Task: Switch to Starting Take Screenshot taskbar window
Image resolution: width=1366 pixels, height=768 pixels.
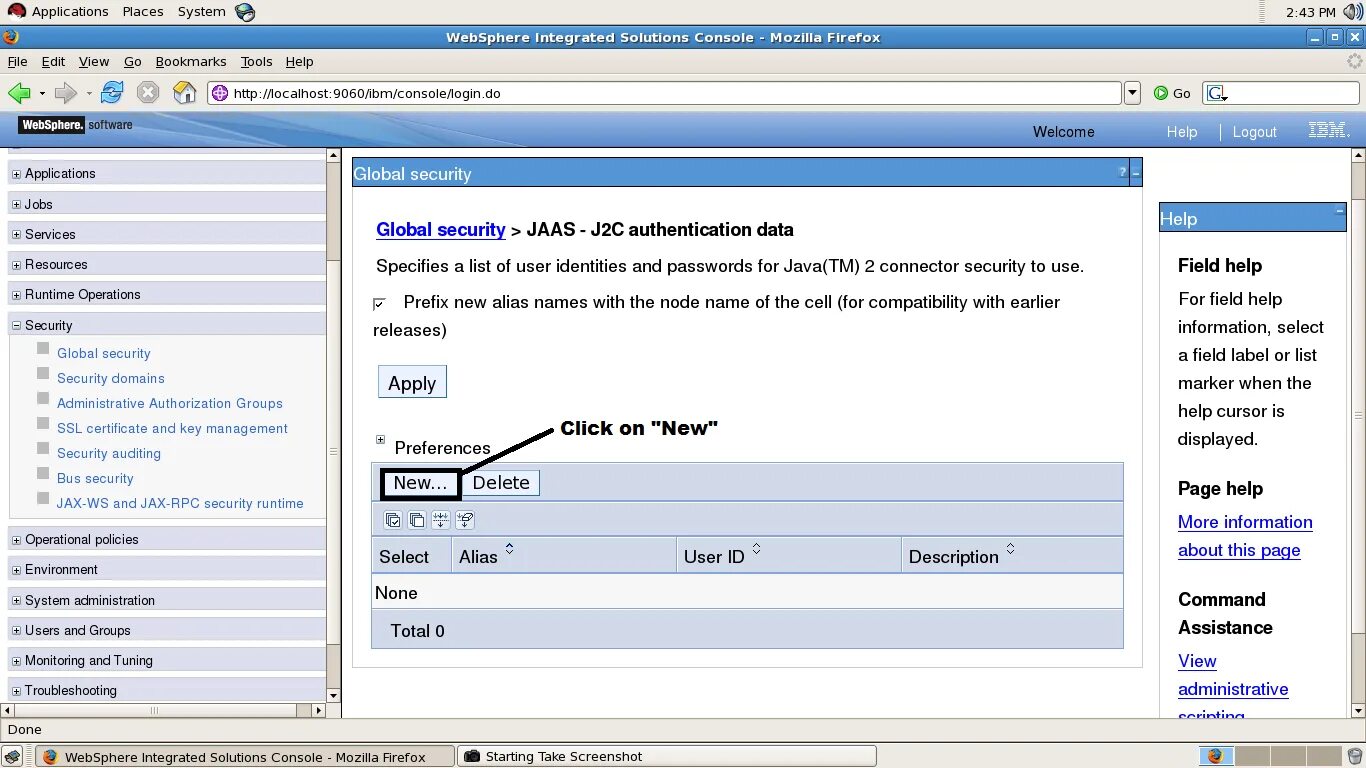Action: (667, 756)
